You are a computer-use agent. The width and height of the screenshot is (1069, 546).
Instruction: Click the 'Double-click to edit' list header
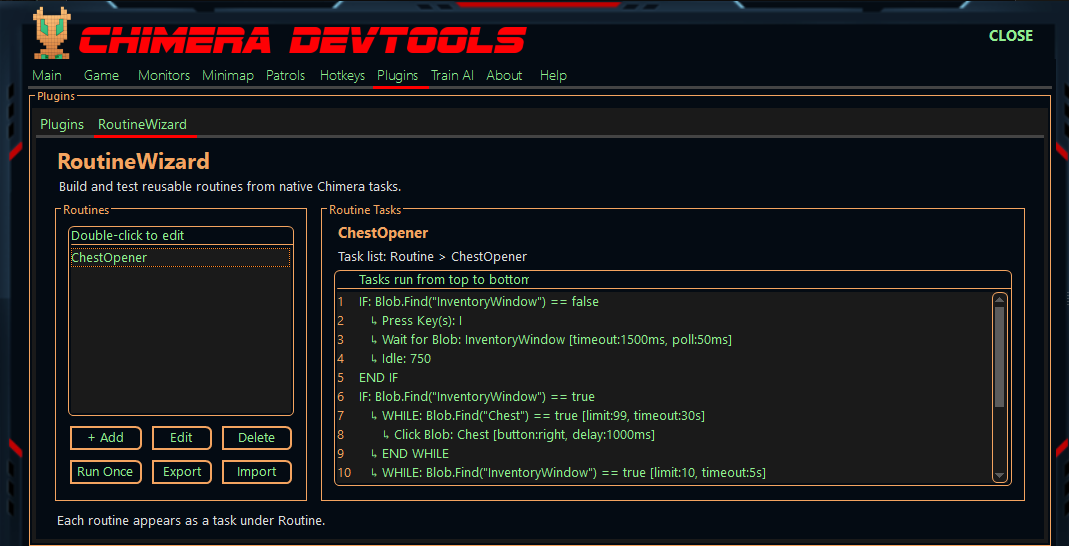(x=181, y=236)
